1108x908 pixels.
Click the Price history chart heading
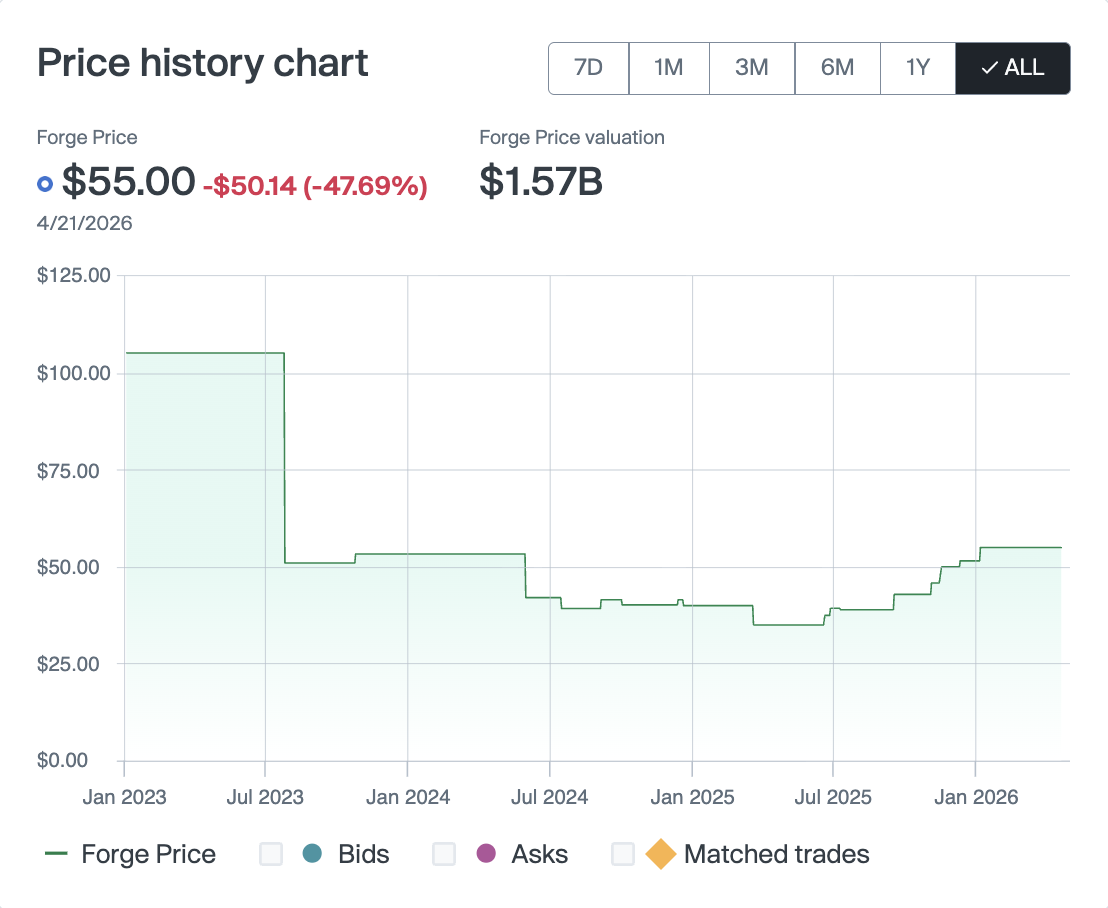click(203, 63)
